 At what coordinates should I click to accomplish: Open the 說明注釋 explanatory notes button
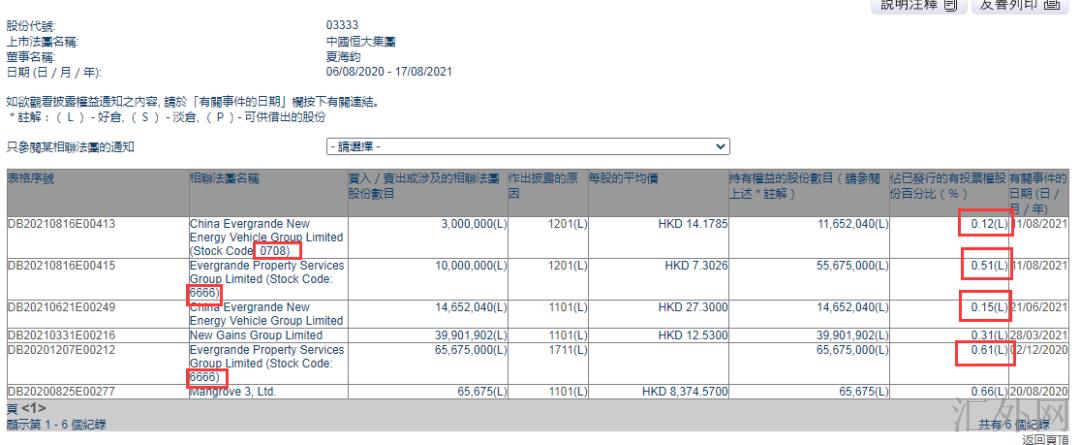[920, 6]
